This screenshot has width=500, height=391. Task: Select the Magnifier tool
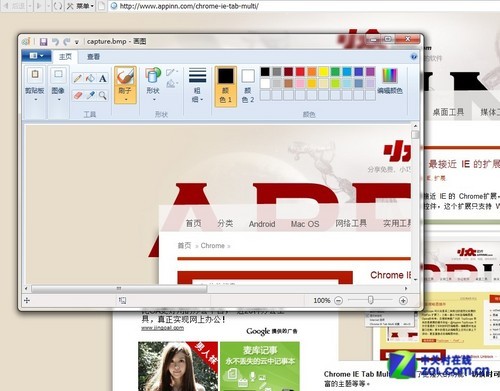point(103,95)
